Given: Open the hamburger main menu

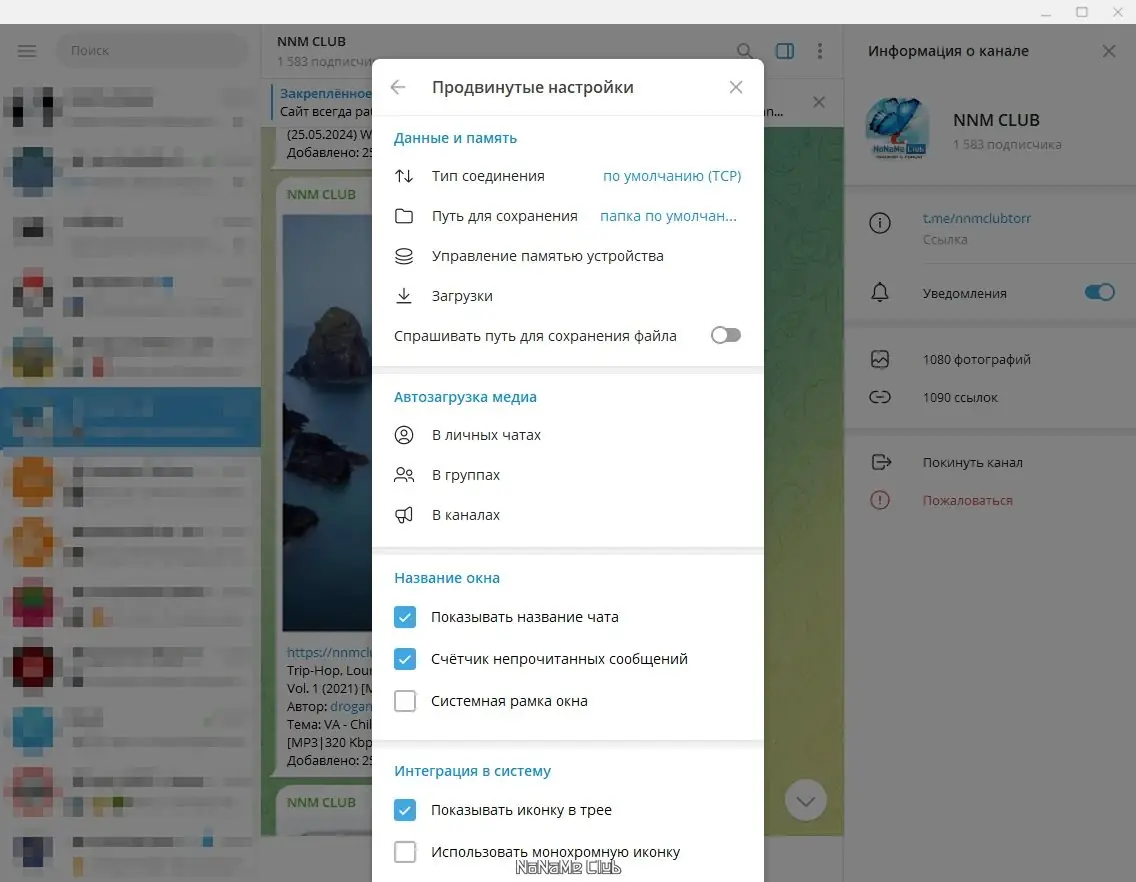Looking at the screenshot, I should click(x=27, y=50).
